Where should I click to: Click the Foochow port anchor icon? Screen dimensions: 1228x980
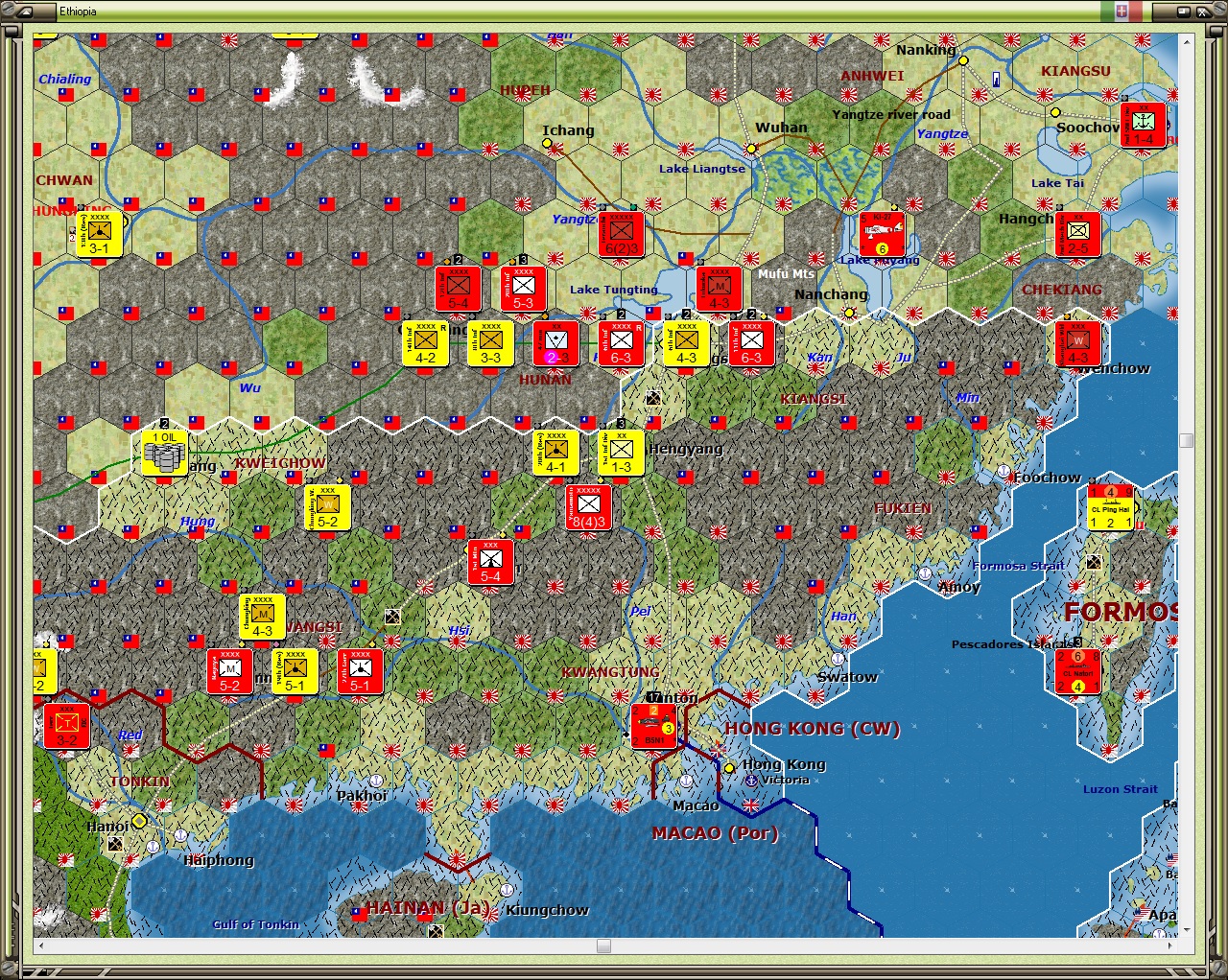point(1004,472)
